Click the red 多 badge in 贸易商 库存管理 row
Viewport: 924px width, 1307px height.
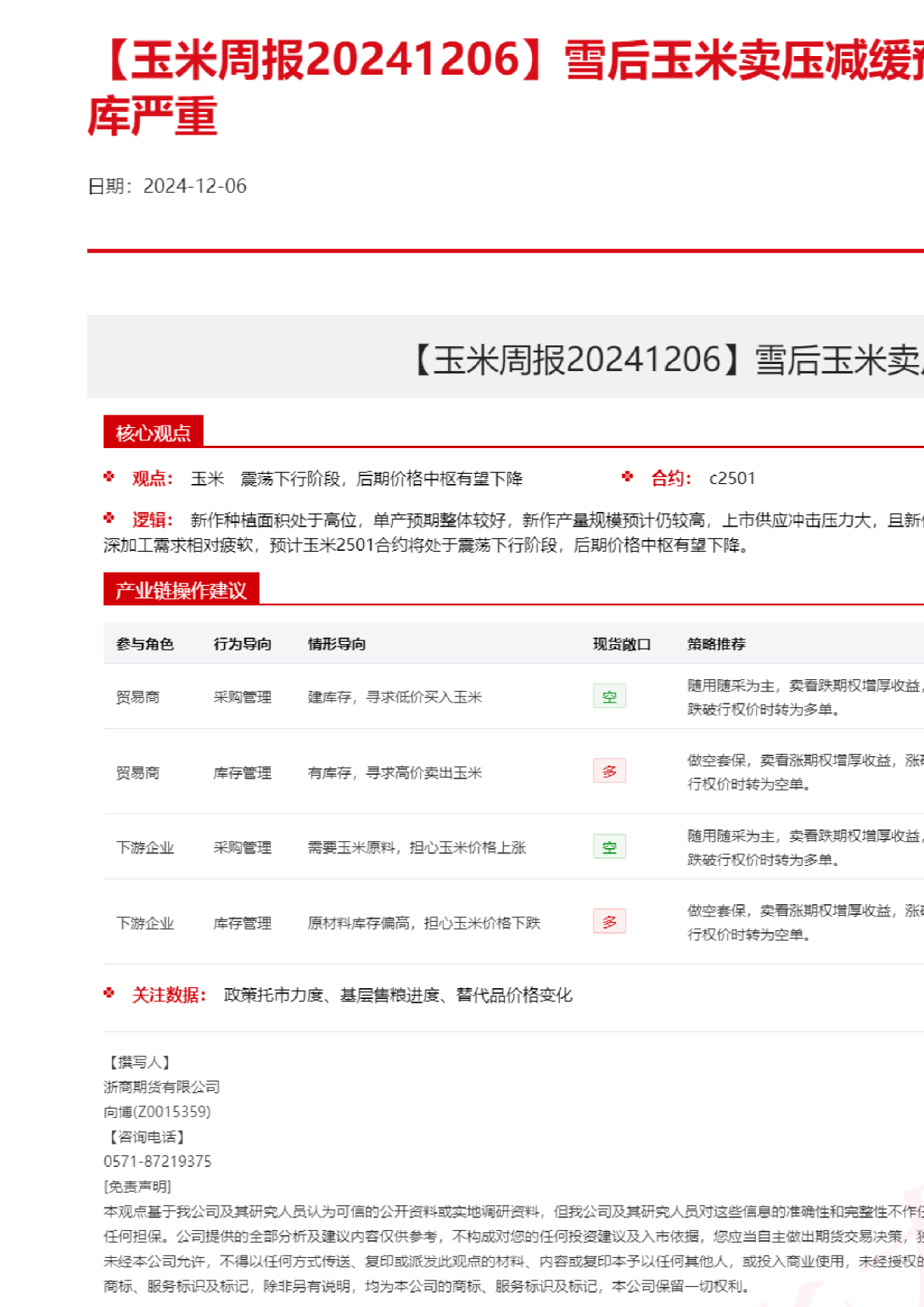pyautogui.click(x=609, y=771)
